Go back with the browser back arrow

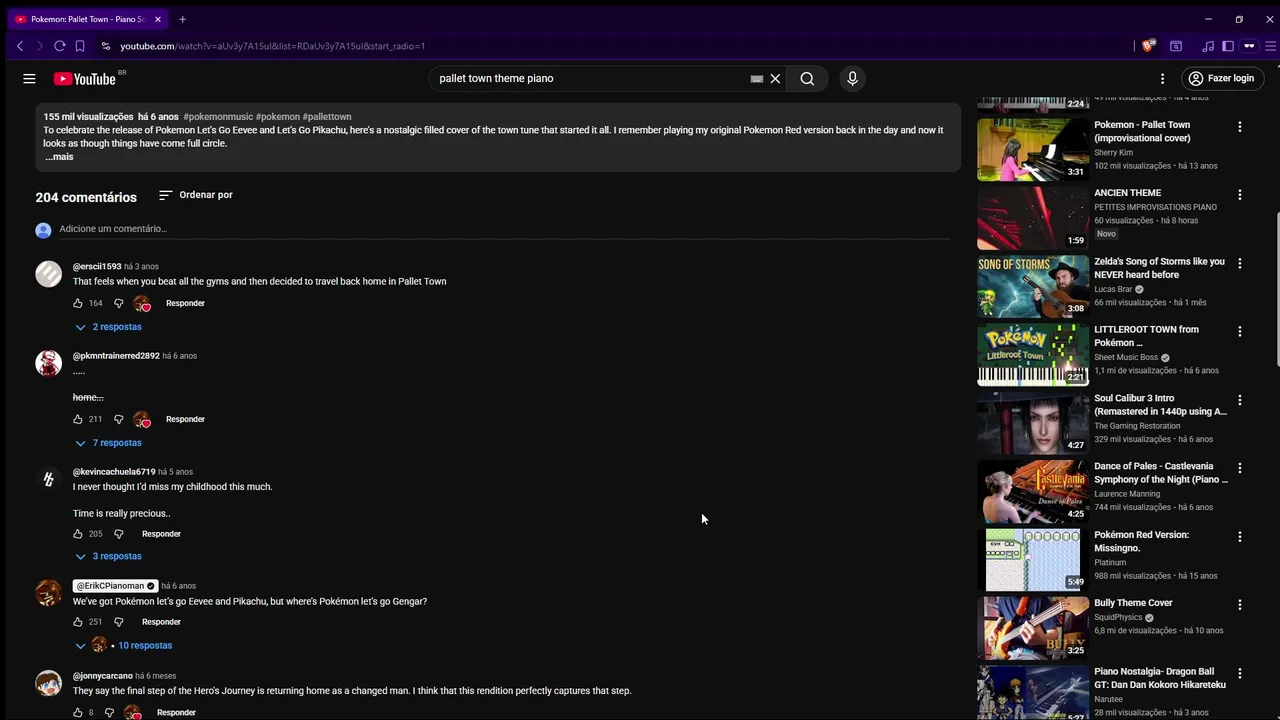(x=20, y=46)
